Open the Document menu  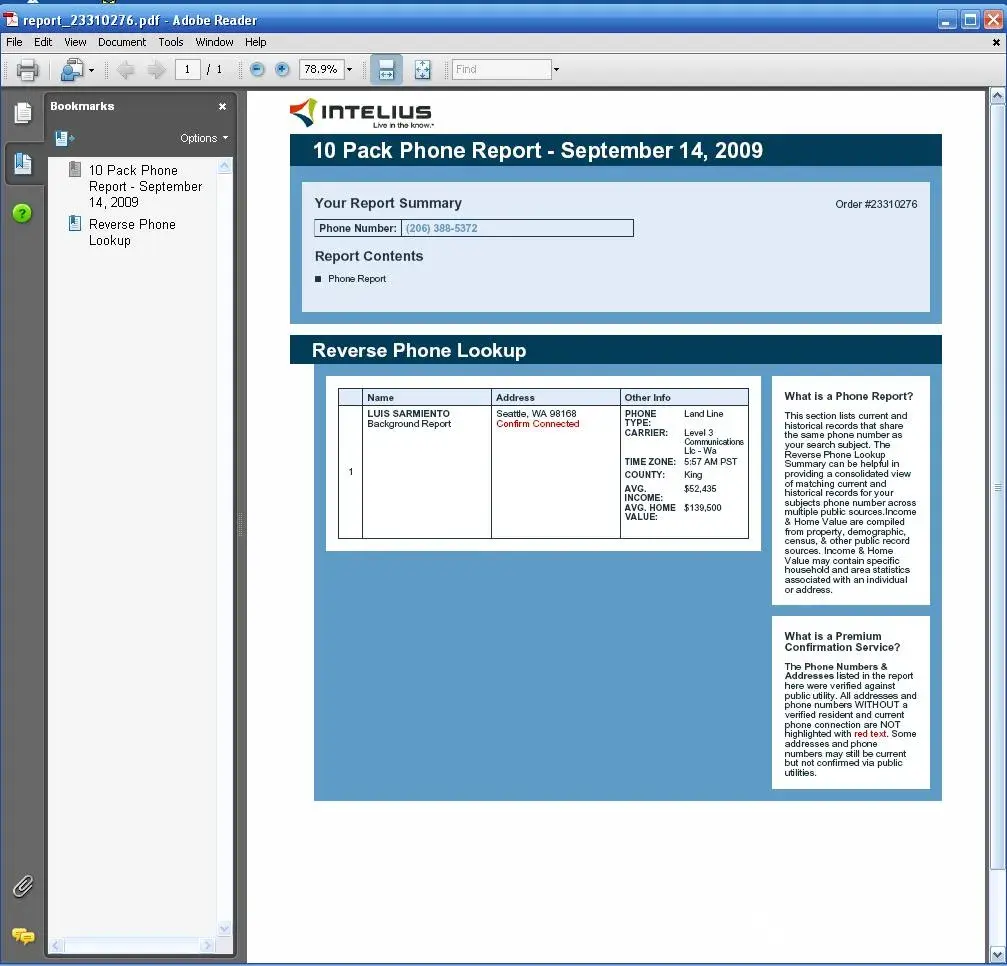point(122,42)
